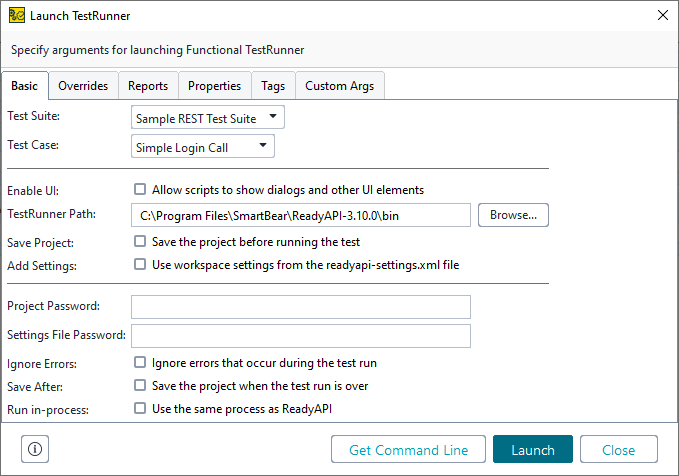Open the Test Case dropdown

click(x=203, y=146)
